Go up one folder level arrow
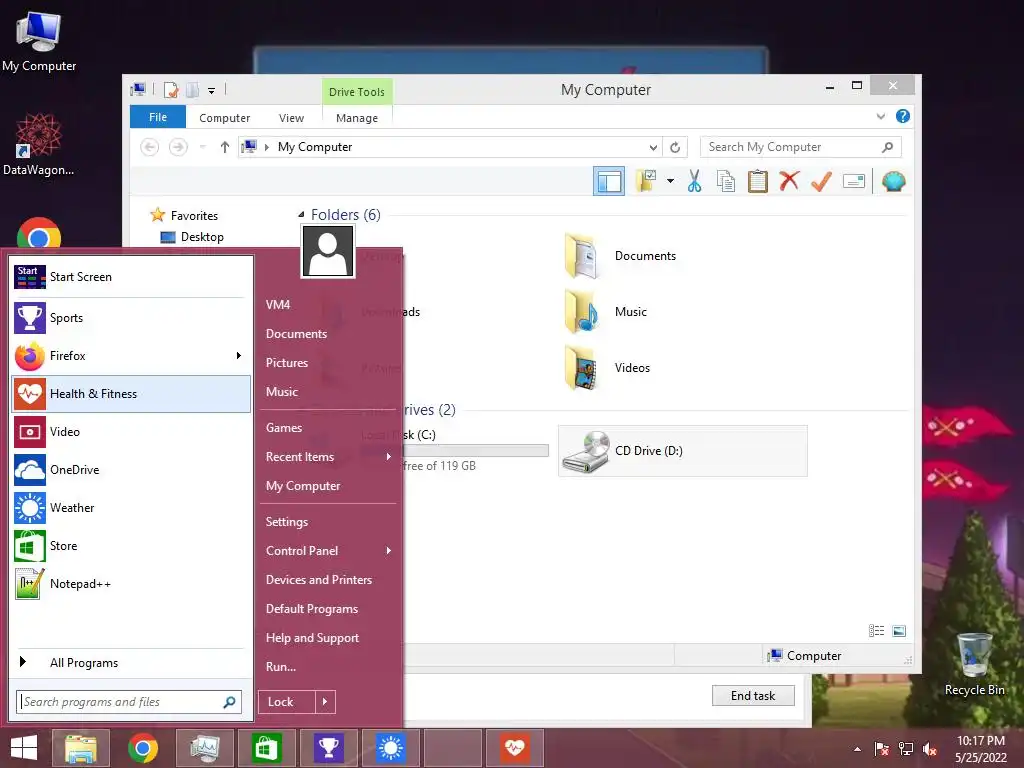1024x768 pixels. coord(225,147)
